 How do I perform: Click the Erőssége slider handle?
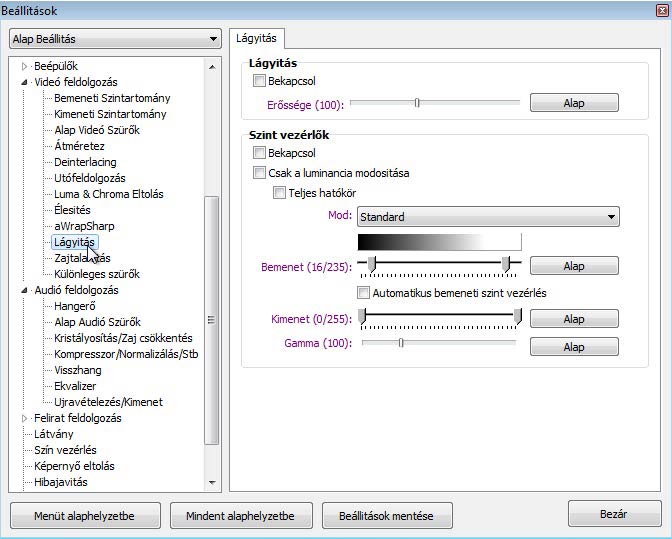coord(417,102)
